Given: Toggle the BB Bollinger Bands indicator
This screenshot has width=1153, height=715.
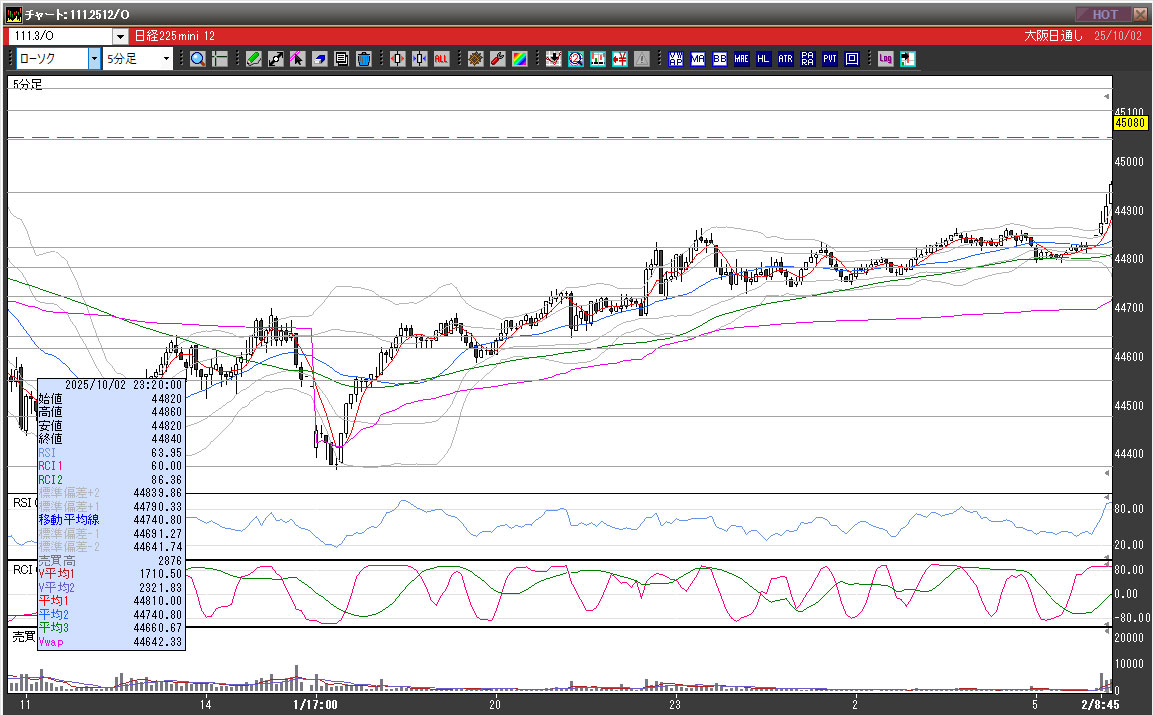Looking at the screenshot, I should (720, 59).
